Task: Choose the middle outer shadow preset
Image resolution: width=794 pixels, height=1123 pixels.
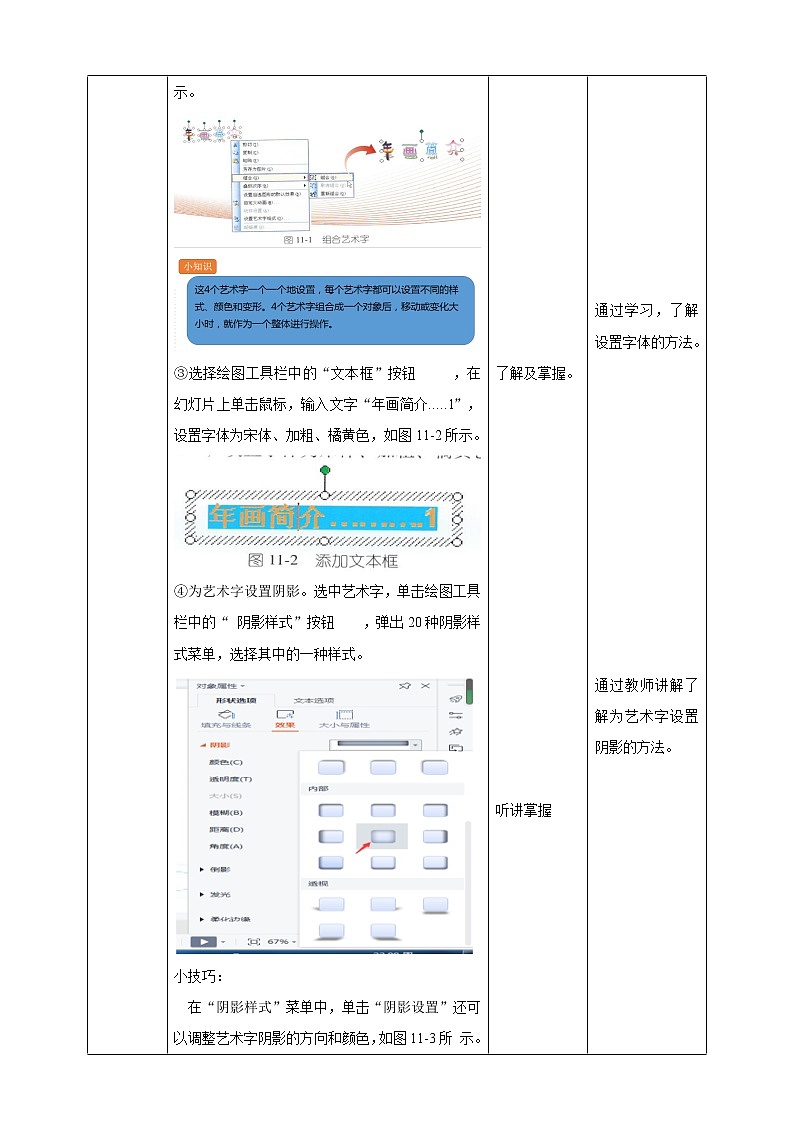Action: pos(383,768)
